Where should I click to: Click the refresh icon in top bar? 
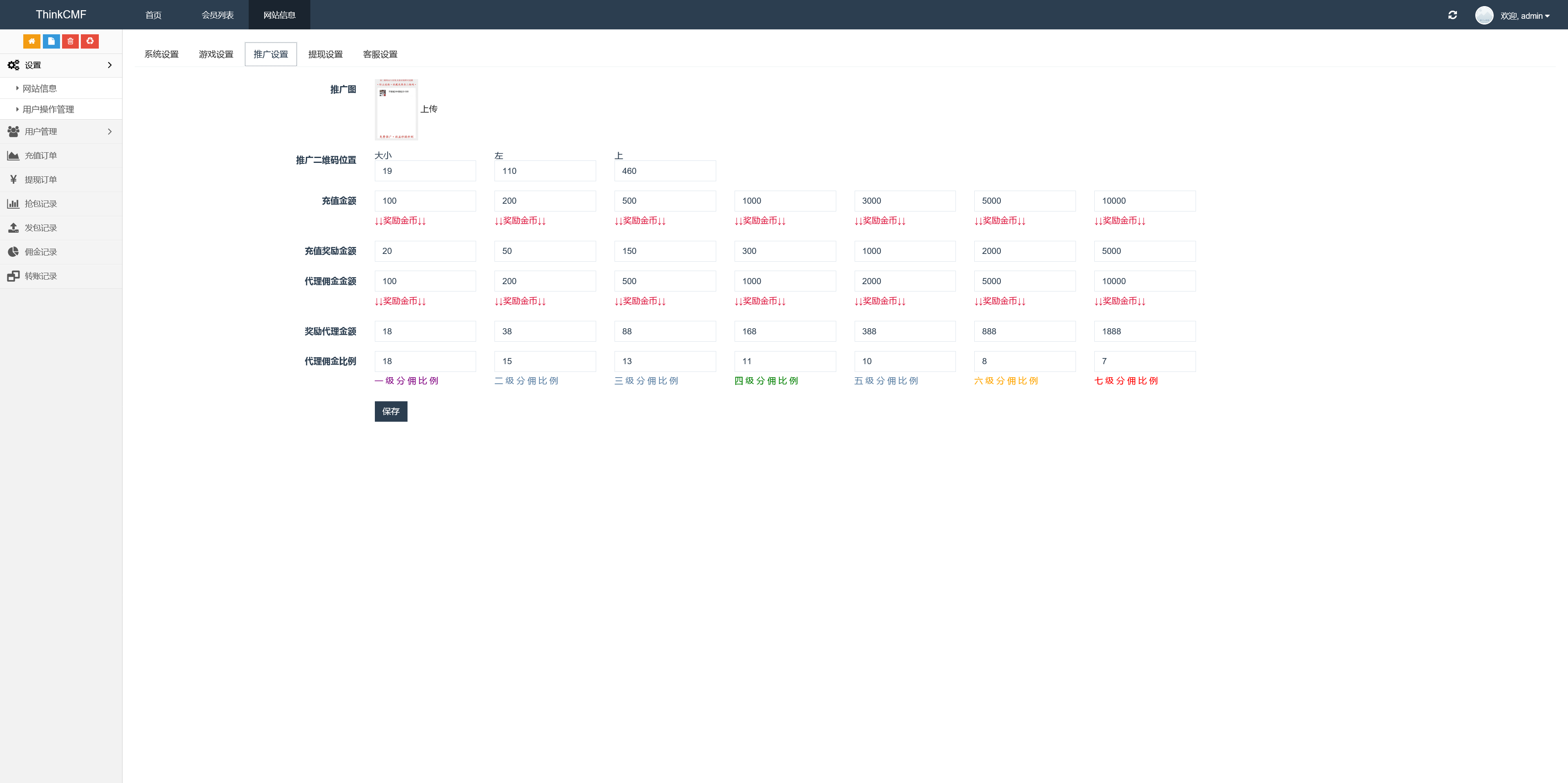click(x=1452, y=15)
